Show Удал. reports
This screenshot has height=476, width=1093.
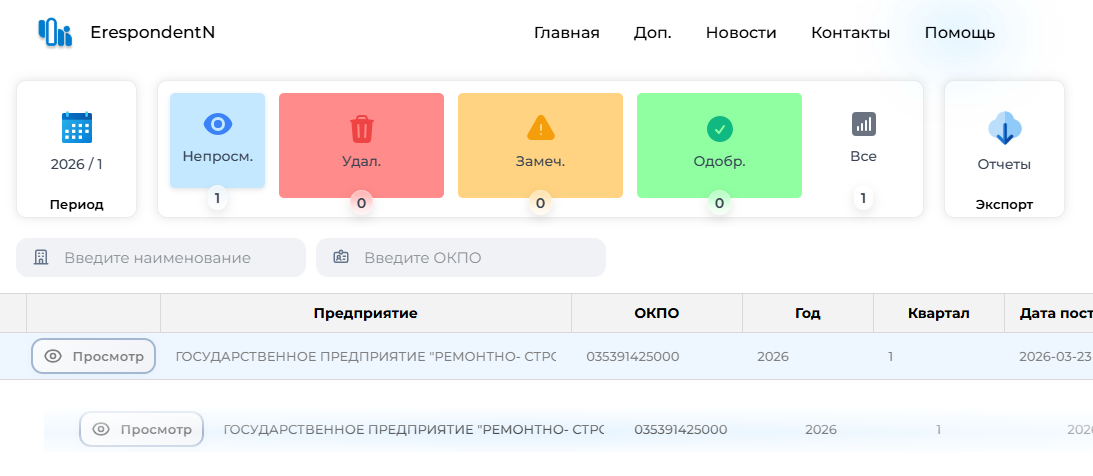coord(361,161)
